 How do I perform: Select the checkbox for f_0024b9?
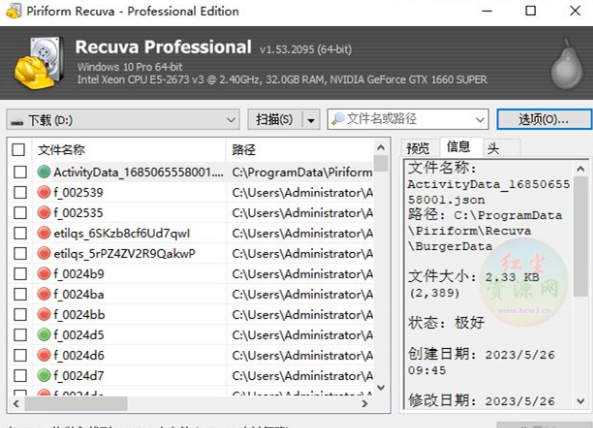coord(20,274)
